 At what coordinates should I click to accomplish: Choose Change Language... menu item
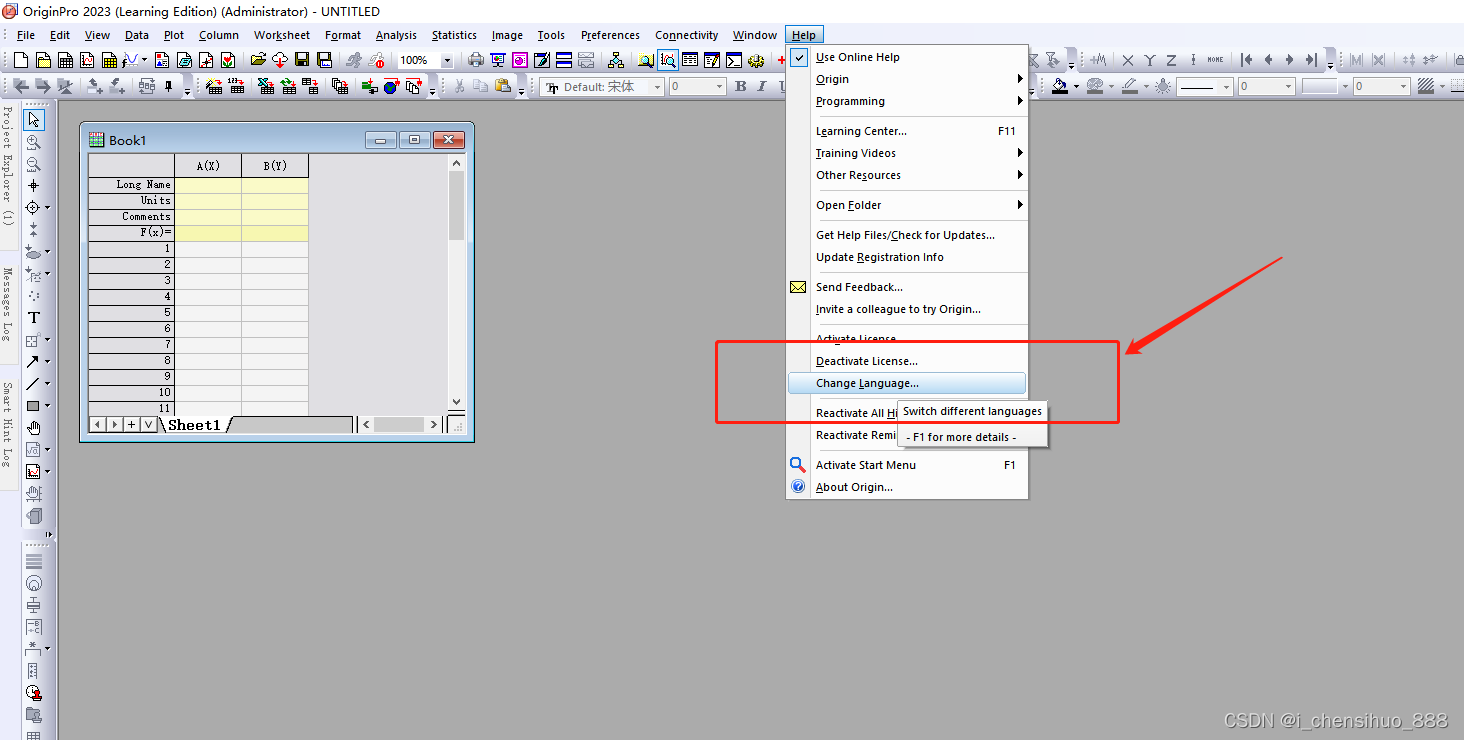[907, 383]
